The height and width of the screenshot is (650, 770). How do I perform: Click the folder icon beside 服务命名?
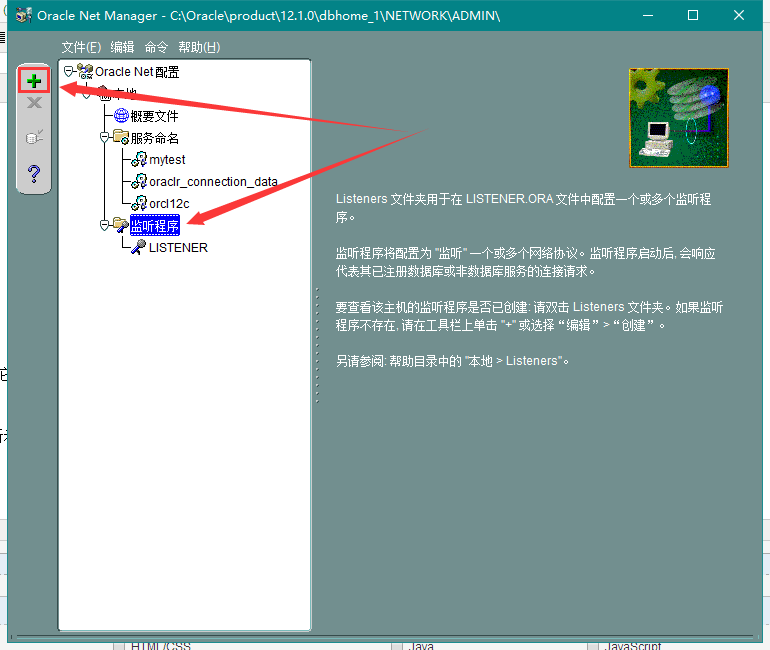(121, 137)
